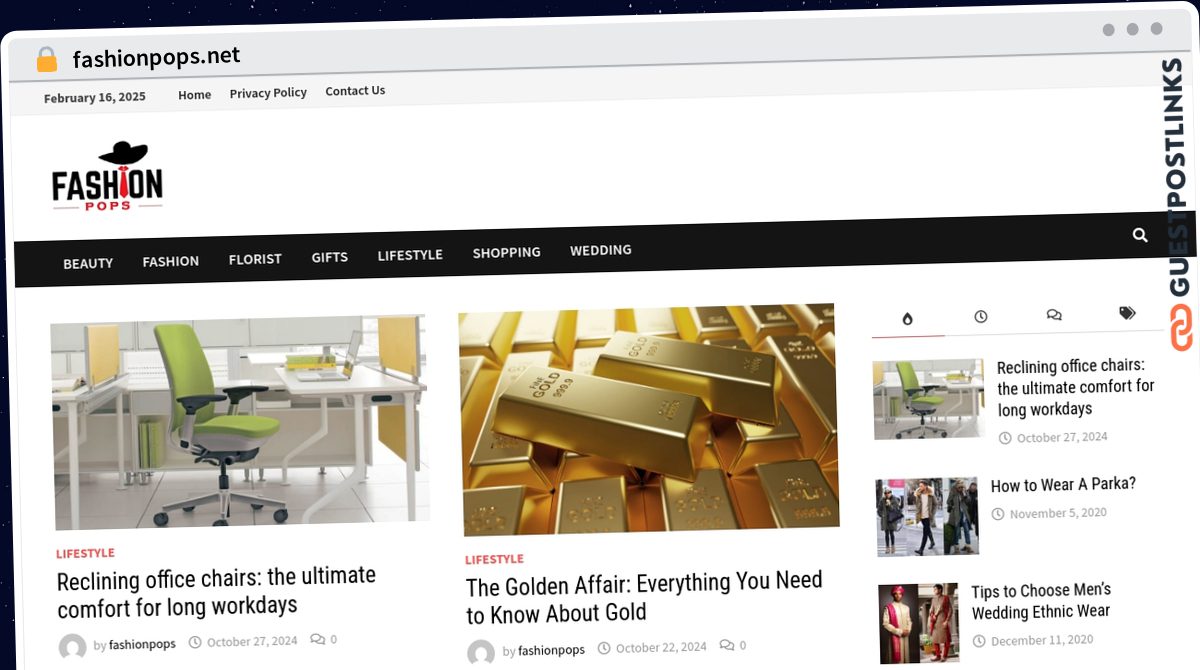Click October 27, 2024 date in the sidebar
Image resolution: width=1200 pixels, height=670 pixels.
[x=1062, y=437]
